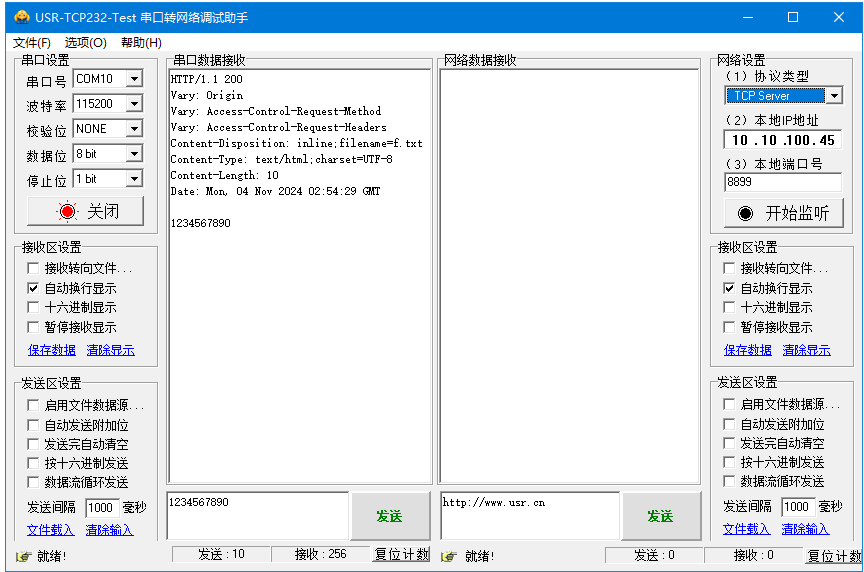This screenshot has height=572, width=864.
Task: Enable serial 自动发送附加位 checkbox
Action: (33, 425)
